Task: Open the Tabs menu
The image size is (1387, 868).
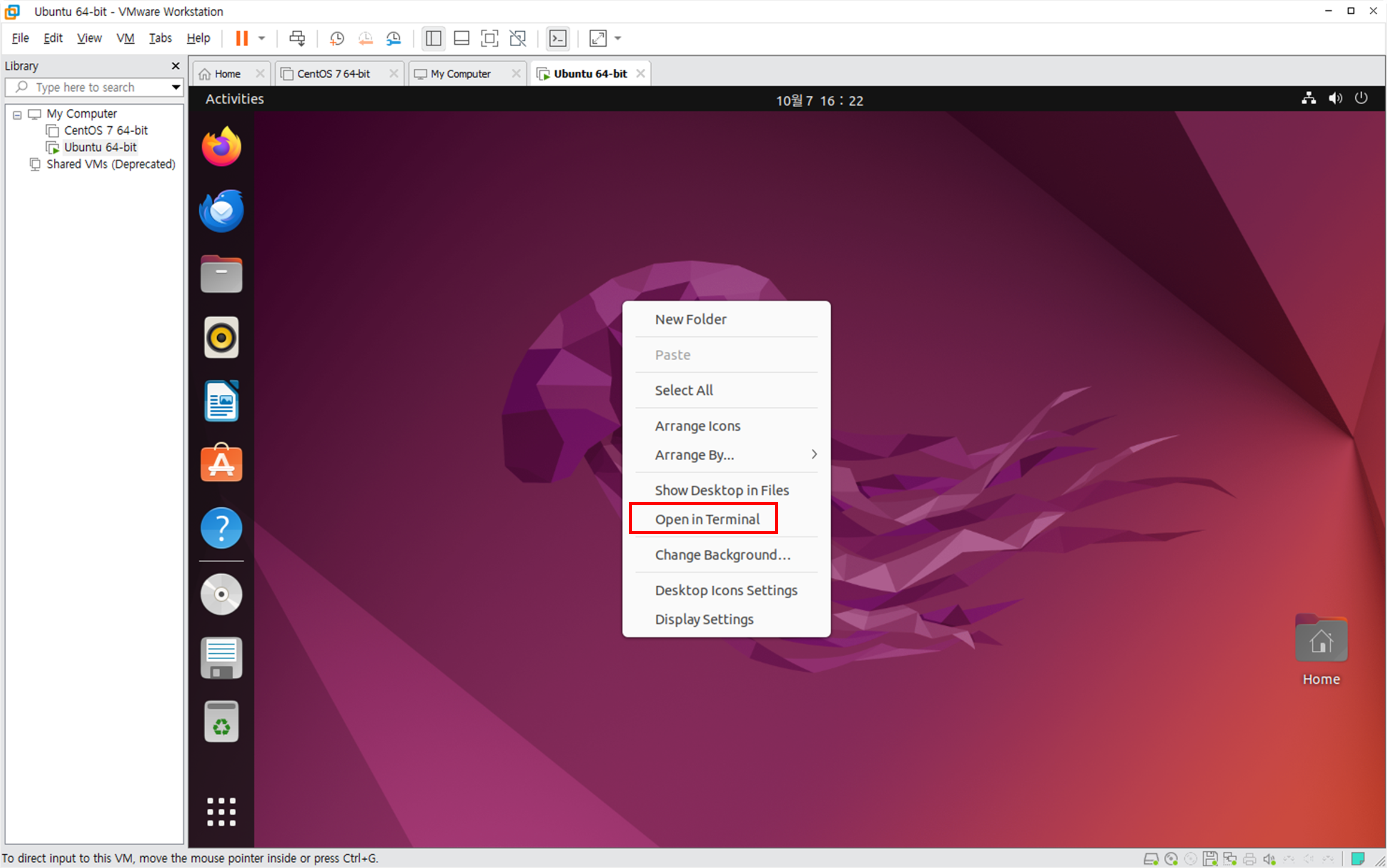Action: pyautogui.click(x=160, y=38)
